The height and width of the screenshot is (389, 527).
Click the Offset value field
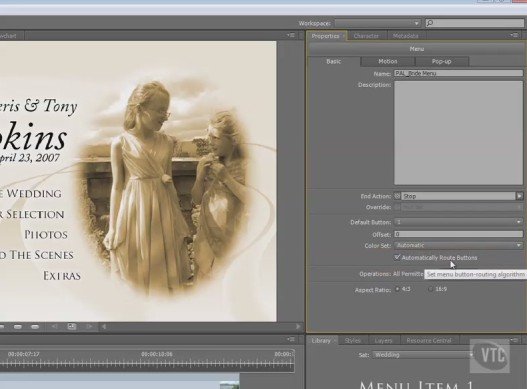pyautogui.click(x=458, y=234)
